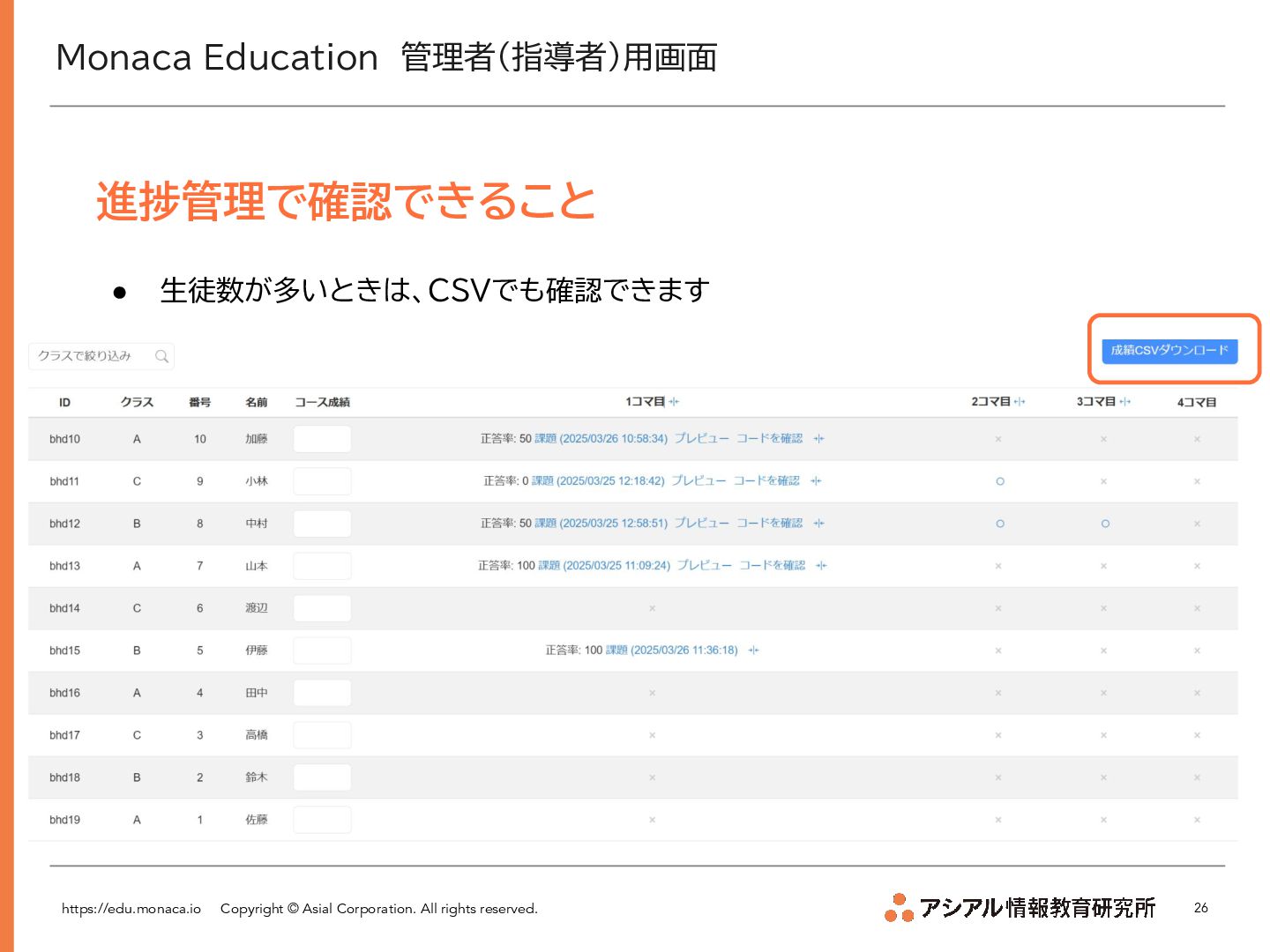The width and height of the screenshot is (1270, 952).
Task: Click the 番号 column header
Action: point(200,403)
